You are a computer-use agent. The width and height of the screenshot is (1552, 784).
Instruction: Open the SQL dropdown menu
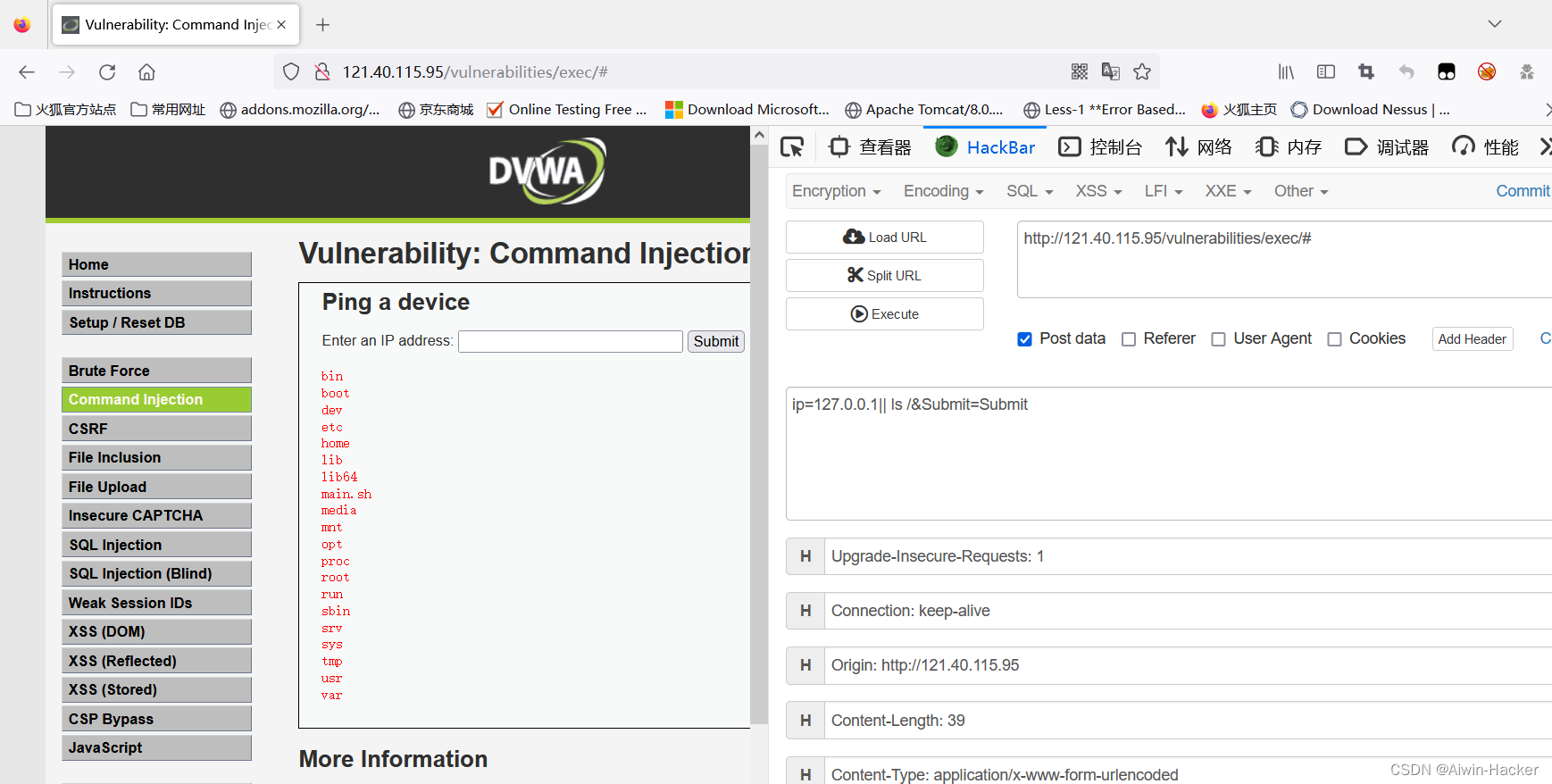(x=1030, y=191)
